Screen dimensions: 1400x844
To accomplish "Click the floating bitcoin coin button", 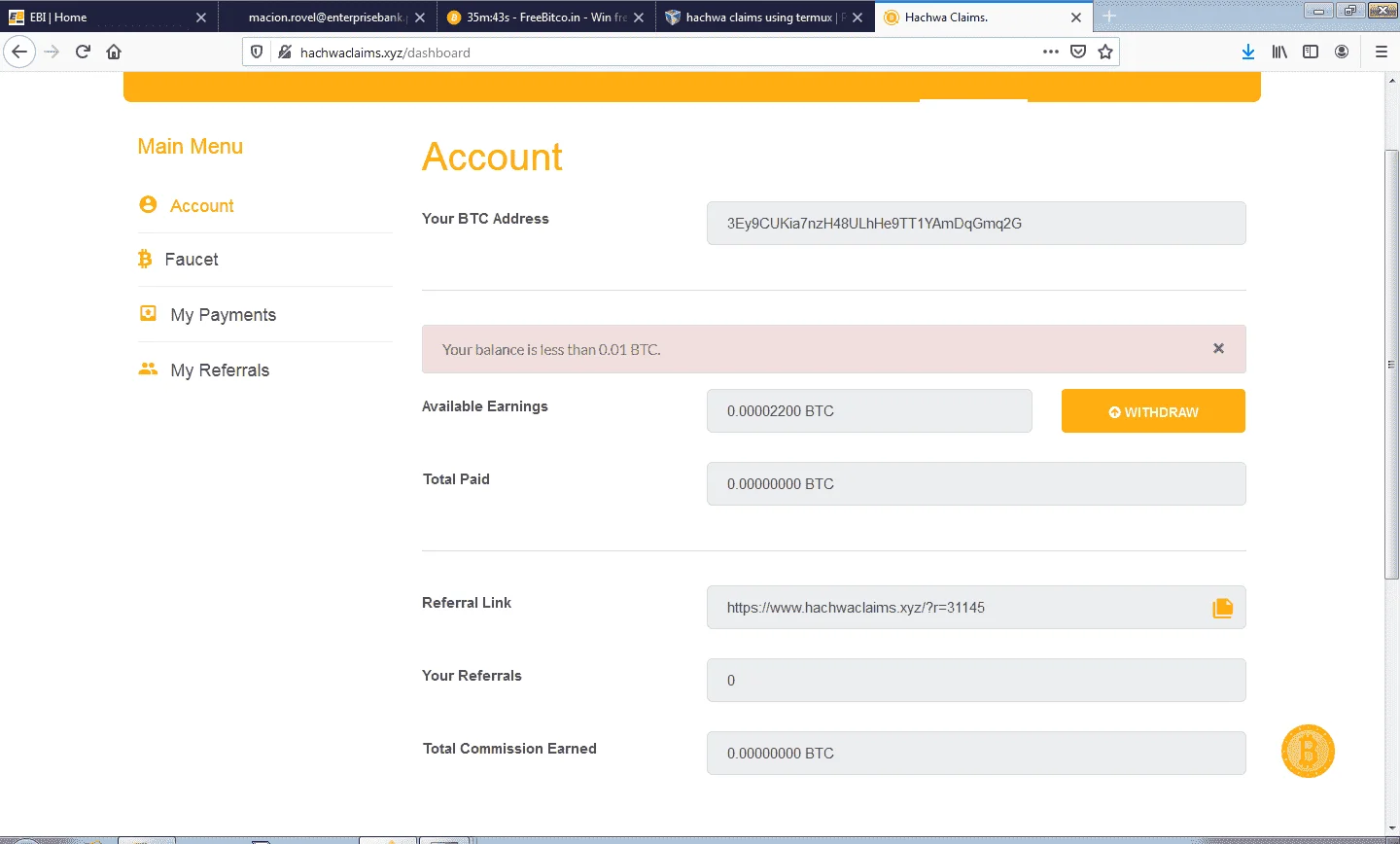I will point(1308,751).
